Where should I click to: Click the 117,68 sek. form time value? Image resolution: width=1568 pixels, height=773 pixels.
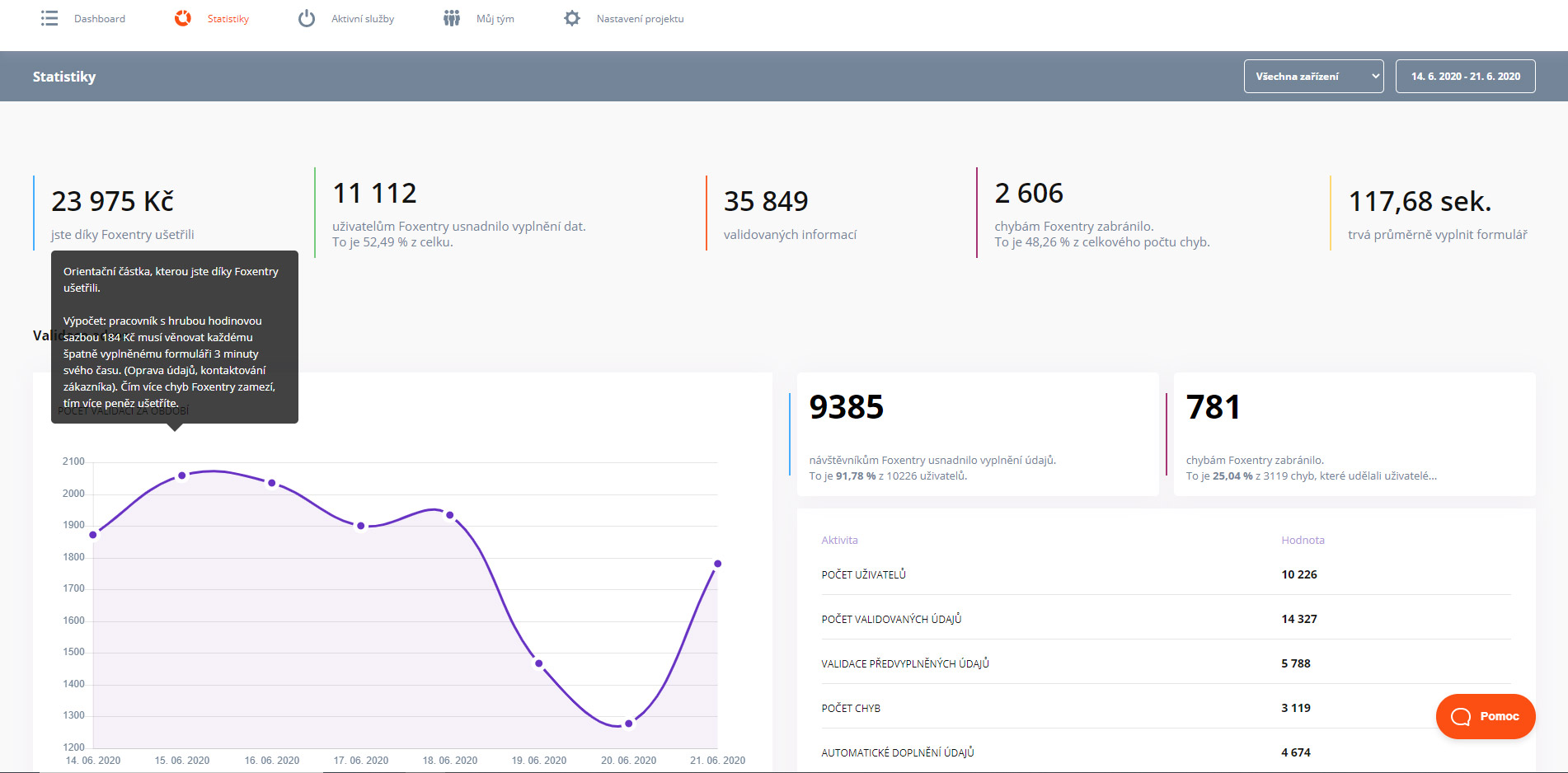point(1420,201)
